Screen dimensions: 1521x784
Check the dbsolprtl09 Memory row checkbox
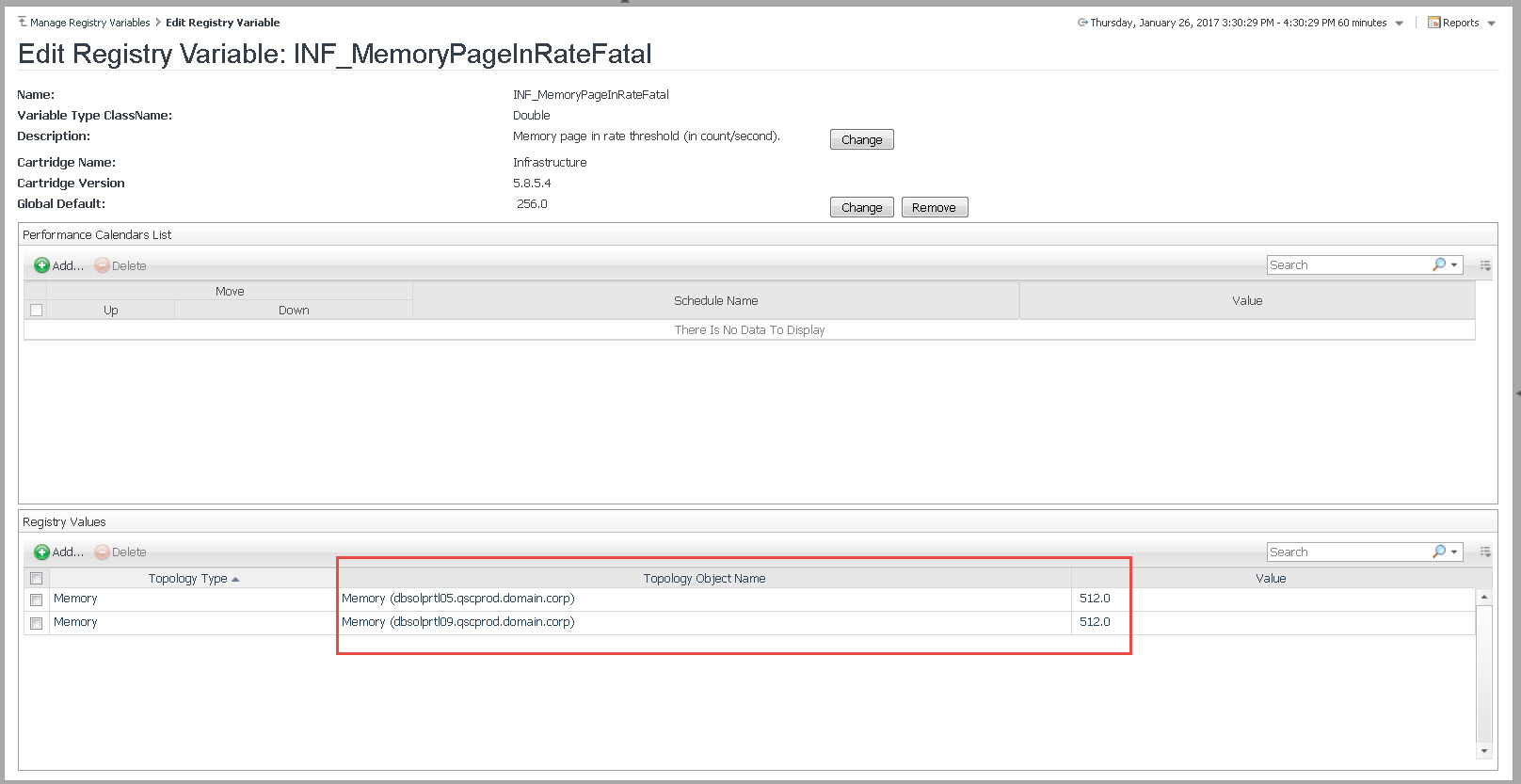point(37,623)
